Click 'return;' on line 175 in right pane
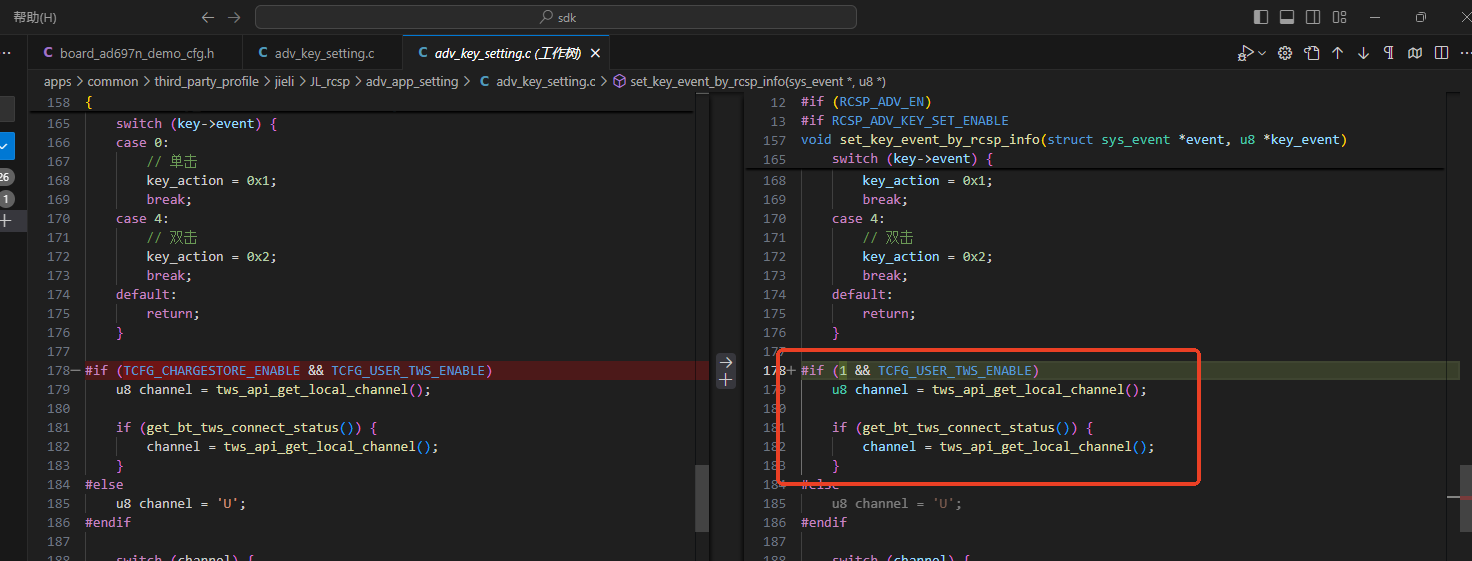 click(x=889, y=313)
